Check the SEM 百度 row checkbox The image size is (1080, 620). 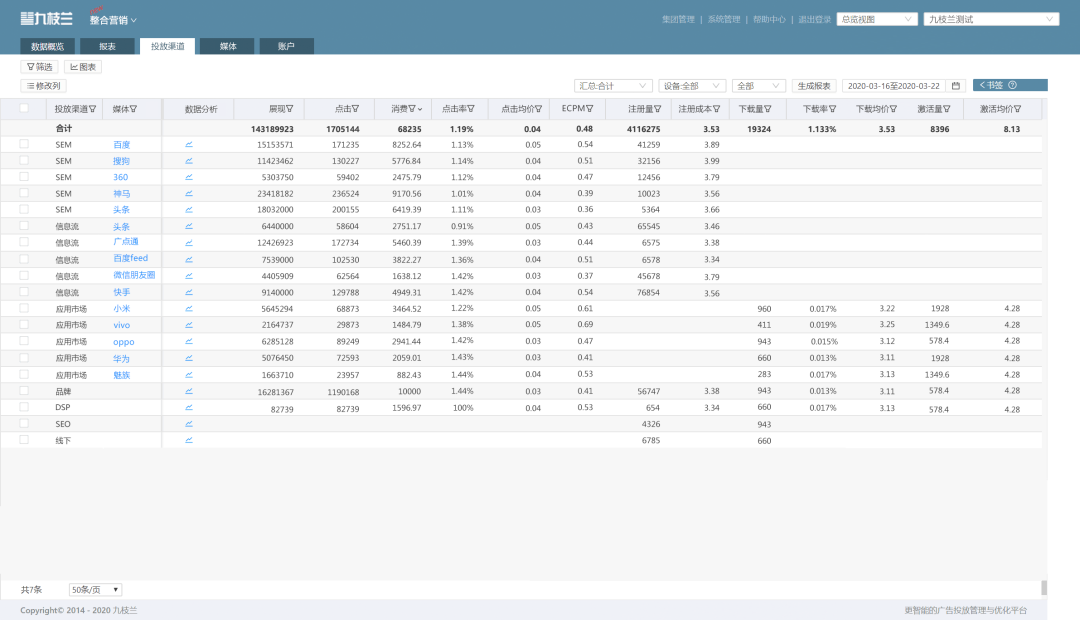tap(24, 144)
